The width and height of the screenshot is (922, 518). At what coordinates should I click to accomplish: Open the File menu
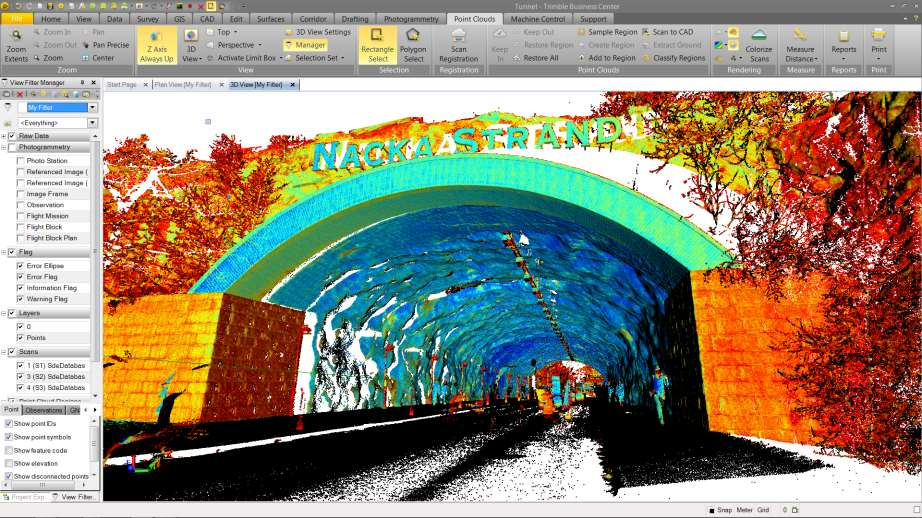16,19
